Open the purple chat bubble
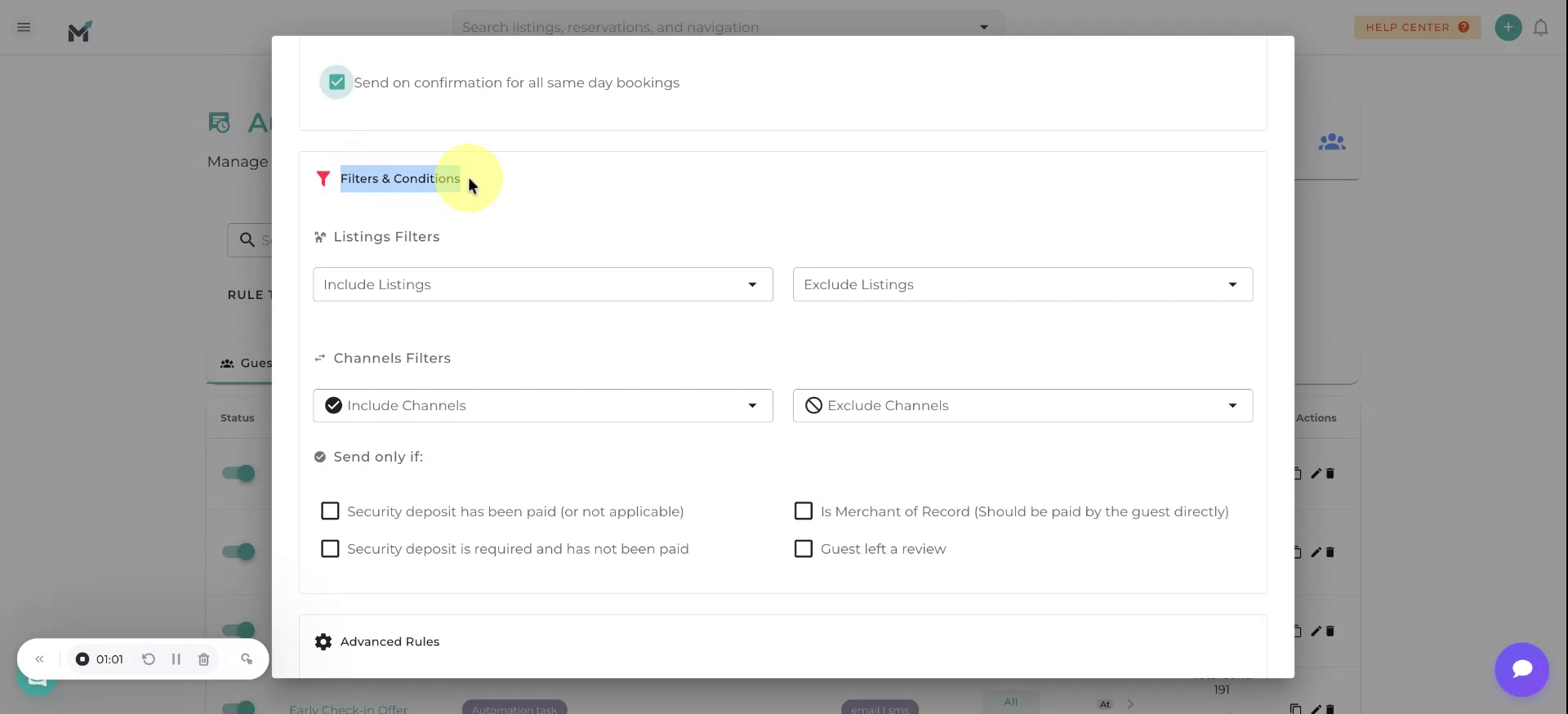The image size is (1568, 714). point(1521,669)
